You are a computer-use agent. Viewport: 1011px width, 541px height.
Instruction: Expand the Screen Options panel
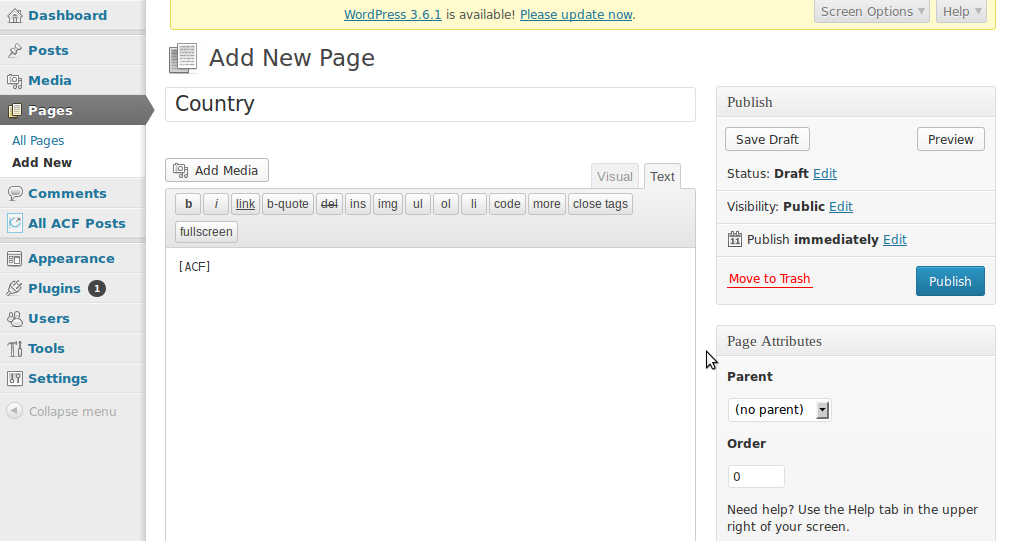point(872,12)
